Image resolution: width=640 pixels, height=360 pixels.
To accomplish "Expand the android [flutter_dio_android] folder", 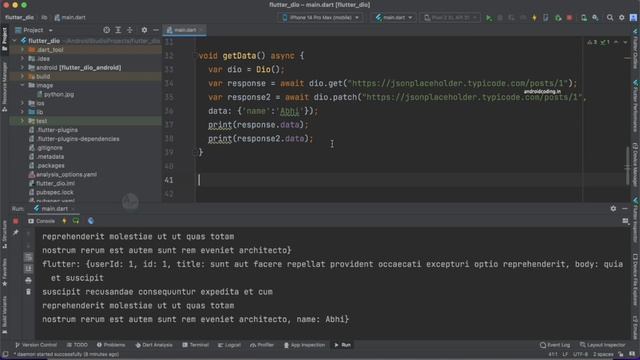I will [22, 68].
